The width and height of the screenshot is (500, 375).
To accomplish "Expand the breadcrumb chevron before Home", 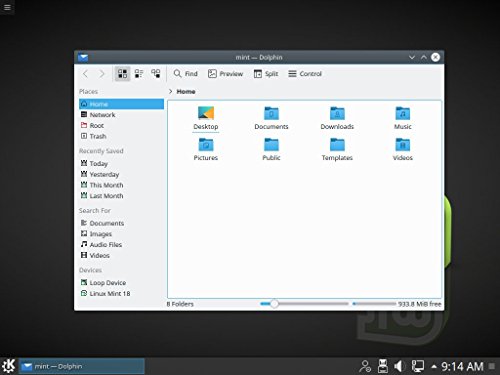I will click(170, 91).
